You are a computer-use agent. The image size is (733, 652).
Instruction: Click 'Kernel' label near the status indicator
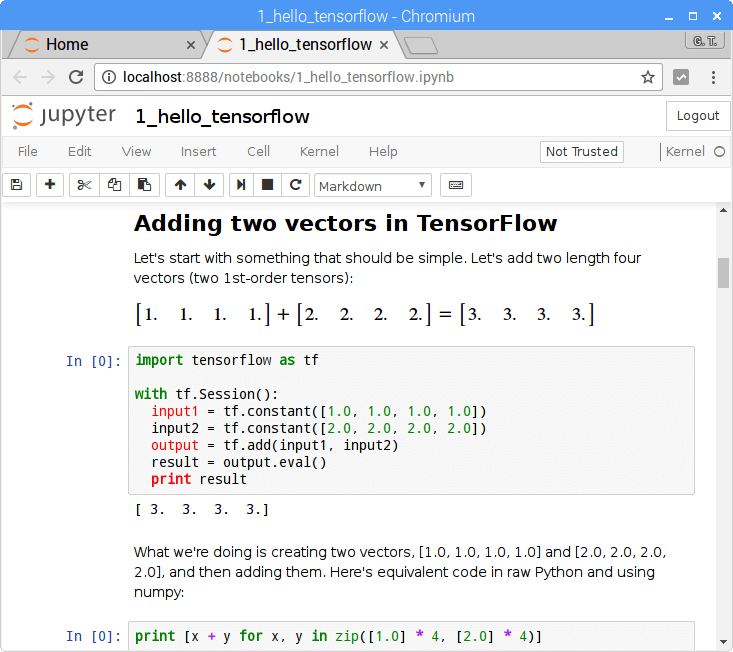(685, 151)
